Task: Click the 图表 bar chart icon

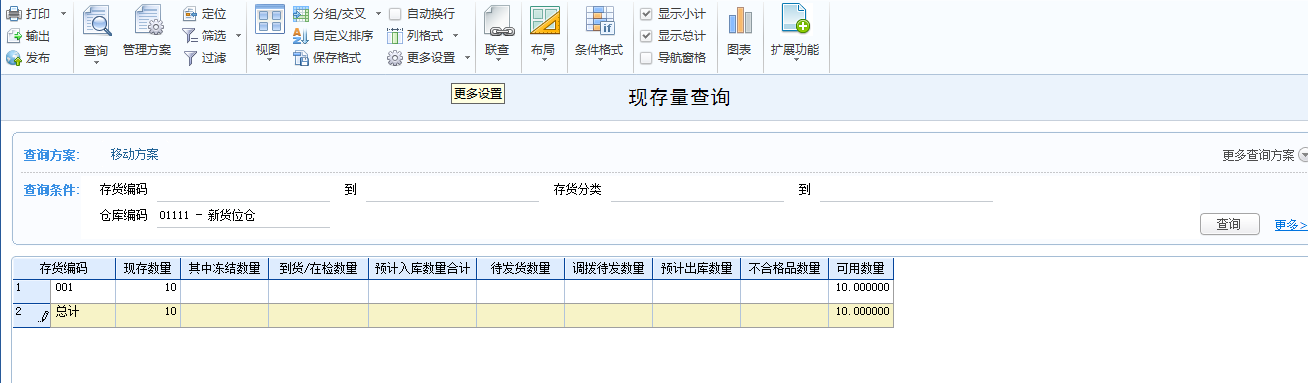Action: pos(740,20)
